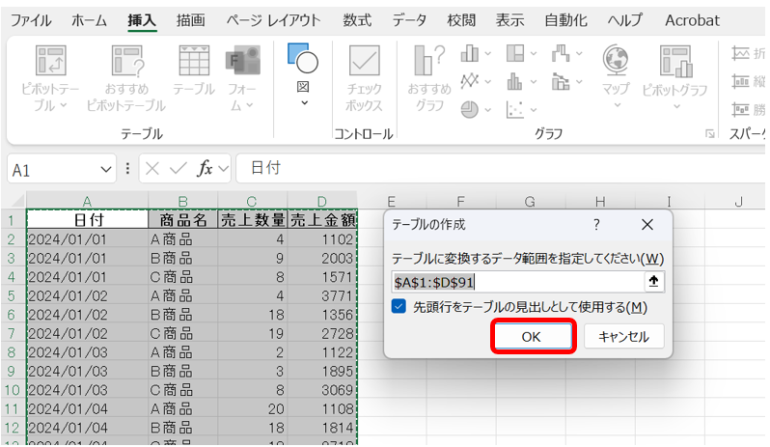The height and width of the screenshot is (447, 770).
Task: Select column A header
Action: click(x=87, y=201)
